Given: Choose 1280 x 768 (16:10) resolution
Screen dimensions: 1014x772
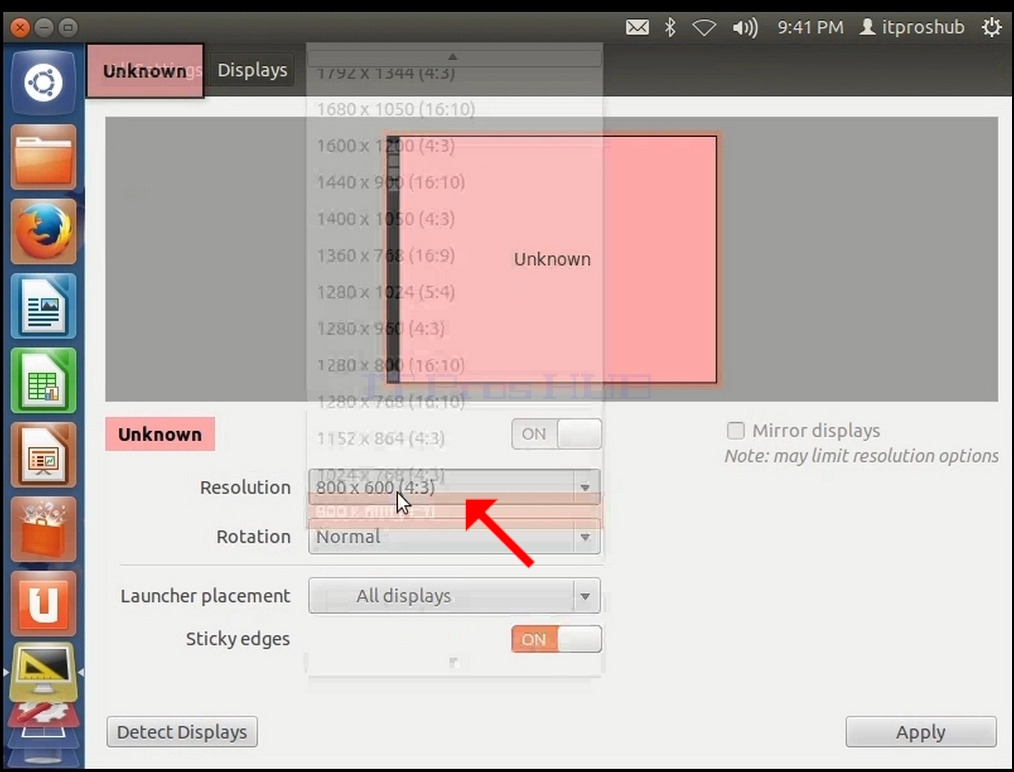Looking at the screenshot, I should (x=455, y=402).
